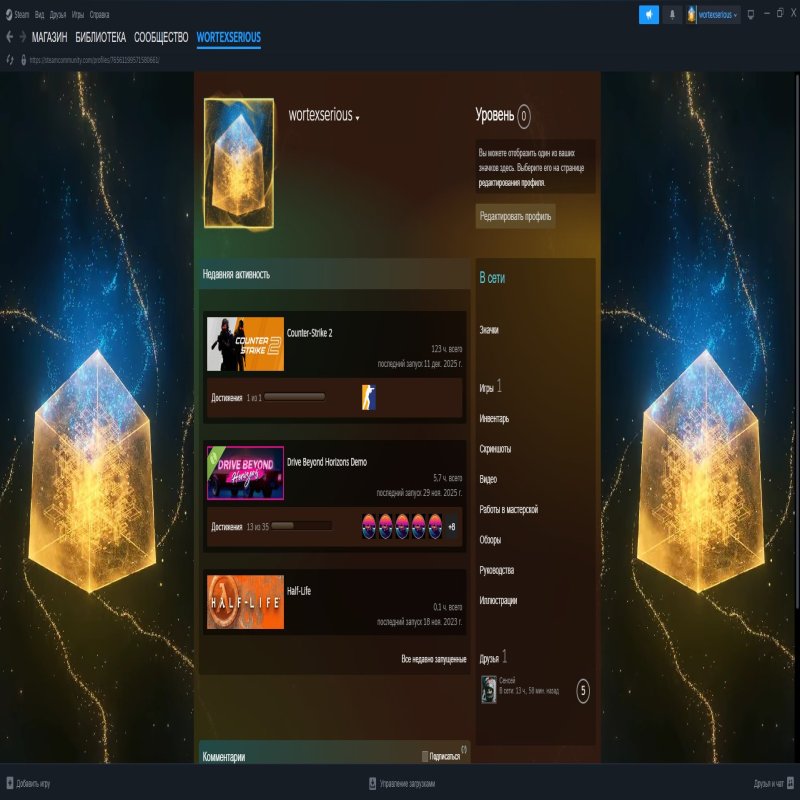The width and height of the screenshot is (800, 800).
Task: Open downloads manager icon in bottom bar
Action: tap(372, 783)
